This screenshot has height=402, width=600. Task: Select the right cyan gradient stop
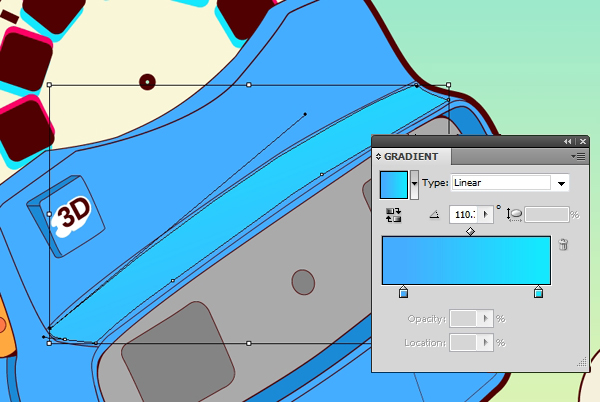(x=538, y=292)
